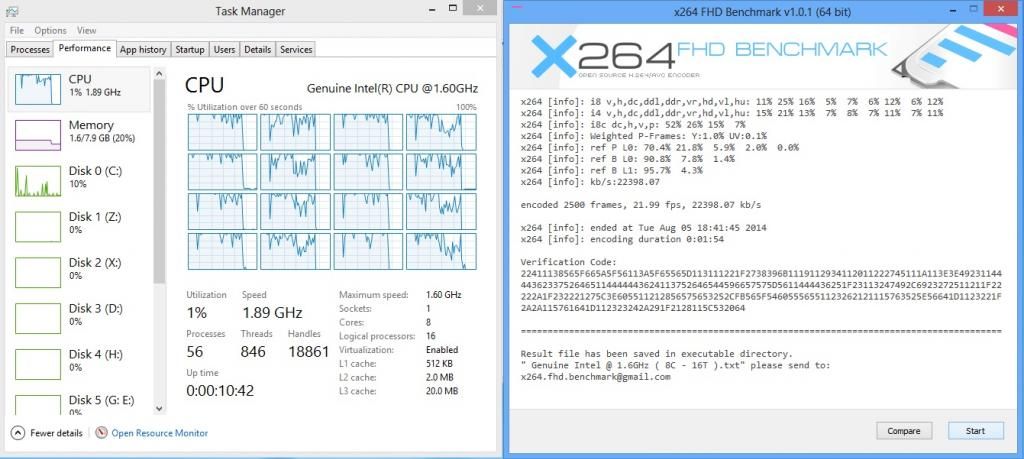1024x459 pixels.
Task: Collapse with the Fewer details chevron icon
Action: point(18,433)
